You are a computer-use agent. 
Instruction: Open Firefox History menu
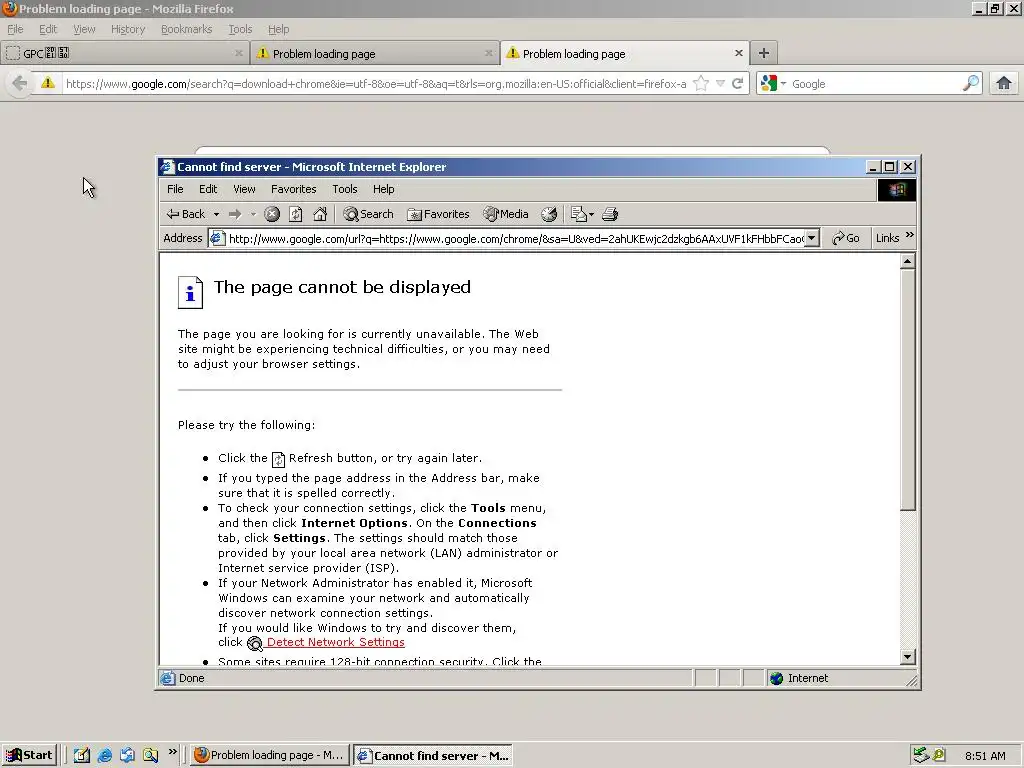tap(128, 29)
